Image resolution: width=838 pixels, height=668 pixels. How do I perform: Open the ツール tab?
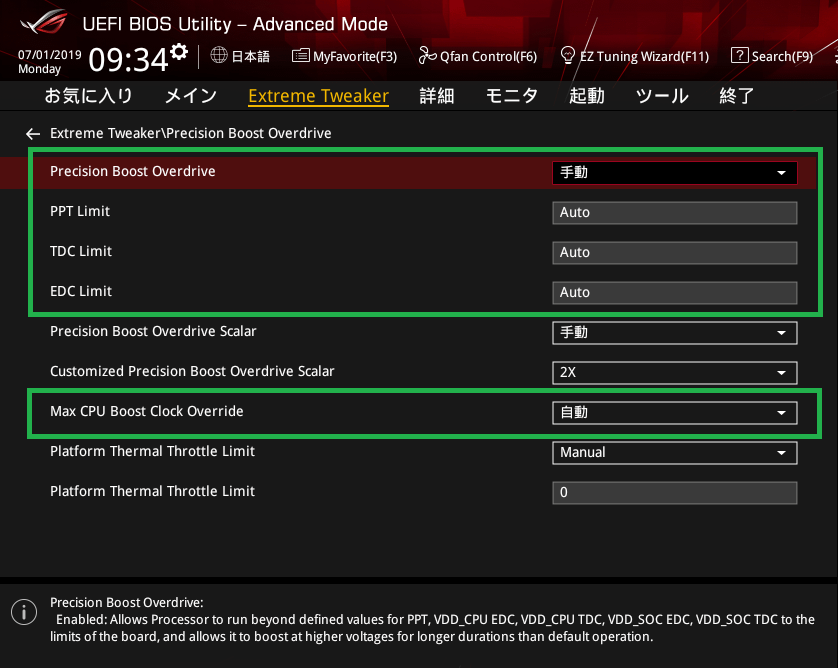click(x=662, y=96)
